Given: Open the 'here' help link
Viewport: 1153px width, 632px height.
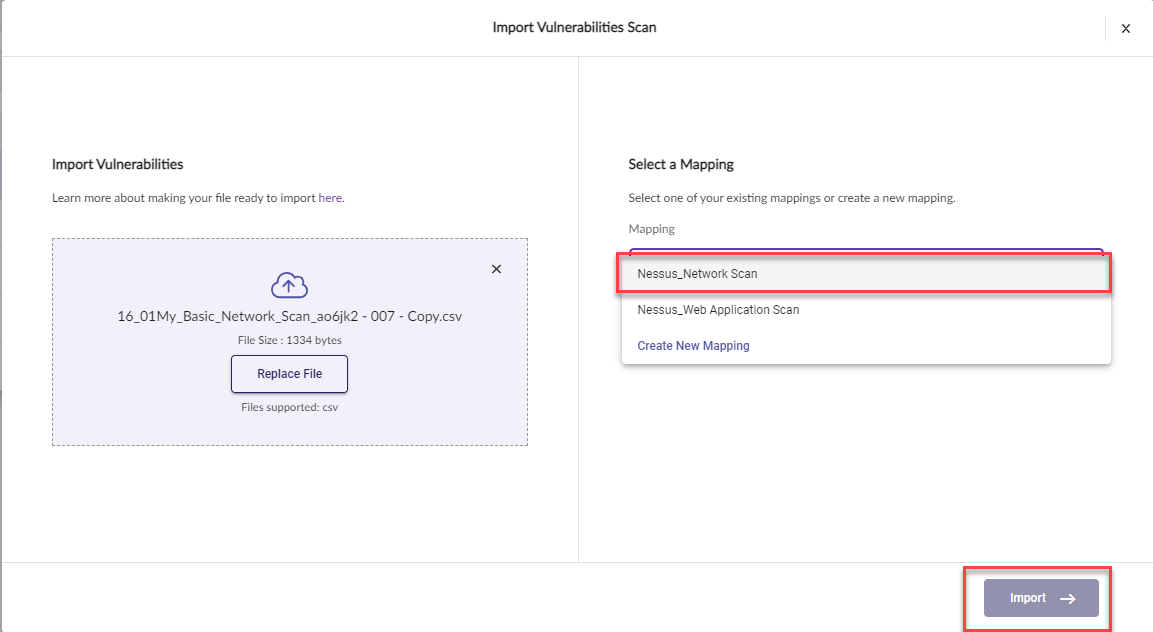Looking at the screenshot, I should pos(330,198).
